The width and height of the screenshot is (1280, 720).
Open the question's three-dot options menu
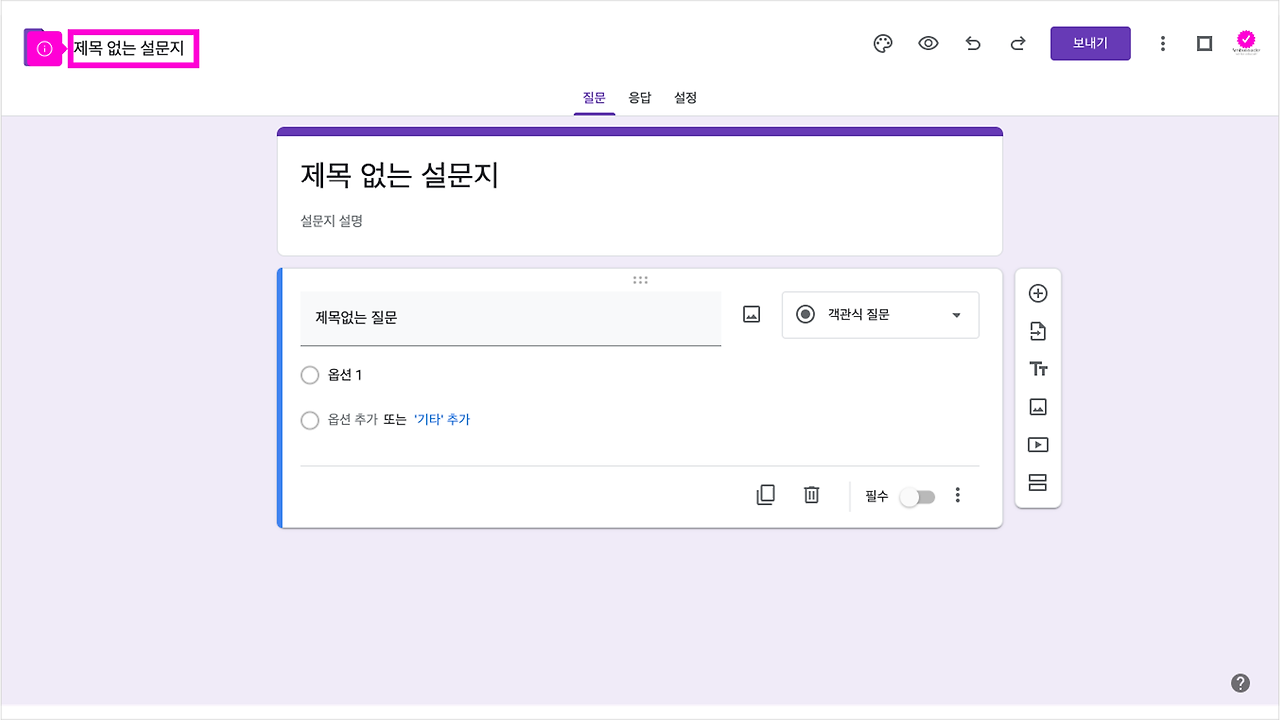pos(957,494)
